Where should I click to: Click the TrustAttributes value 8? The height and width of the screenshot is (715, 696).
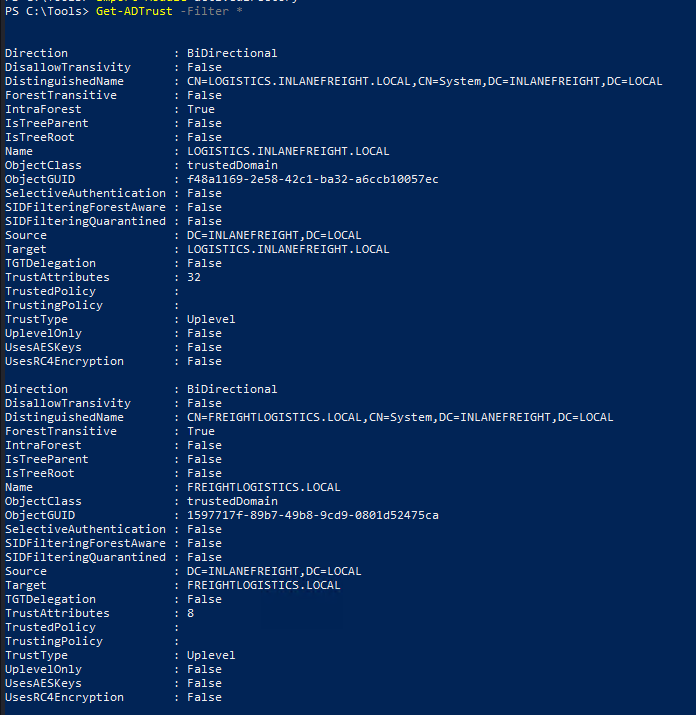tap(190, 614)
